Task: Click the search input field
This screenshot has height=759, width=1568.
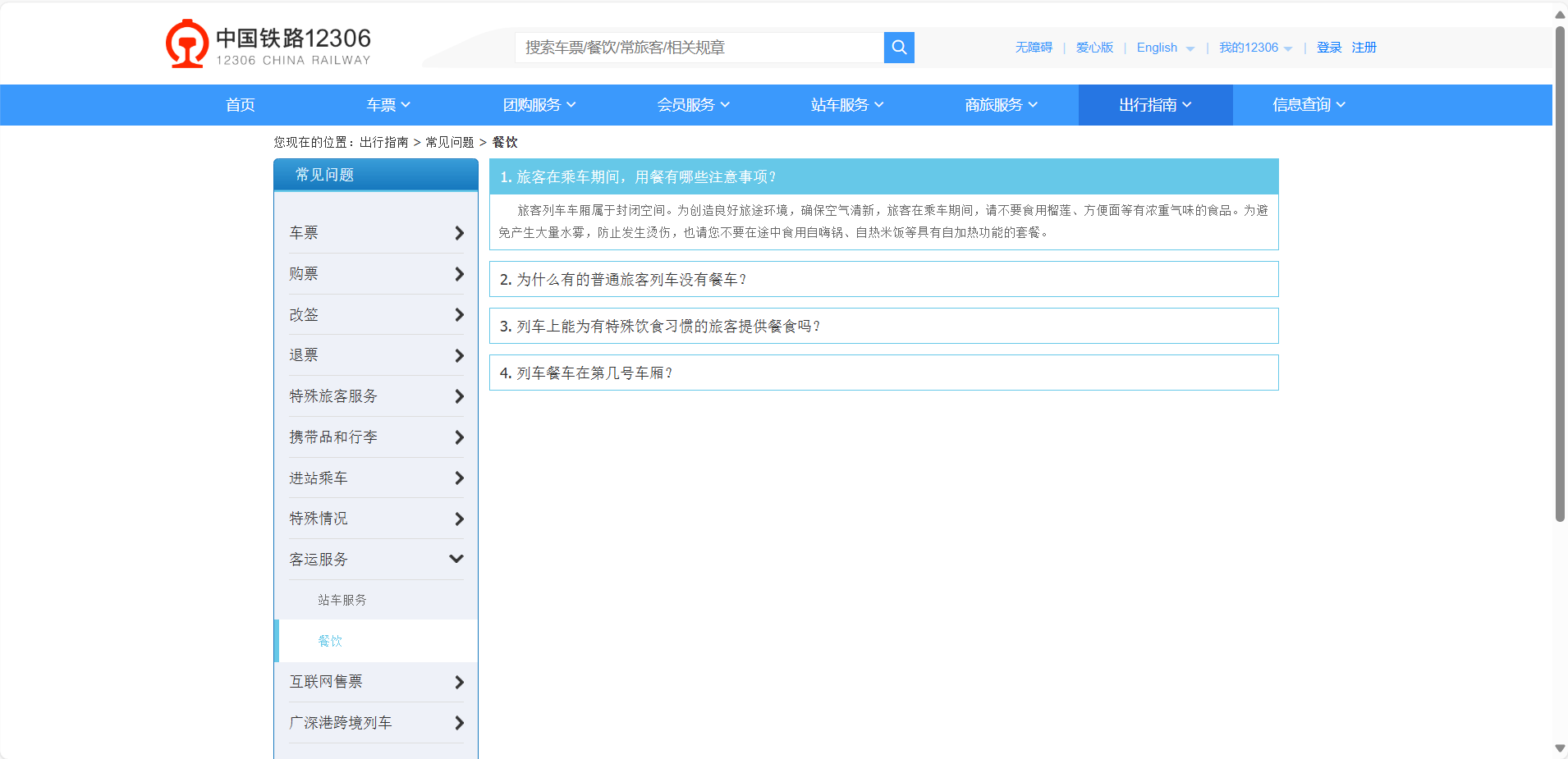Action: click(x=699, y=48)
